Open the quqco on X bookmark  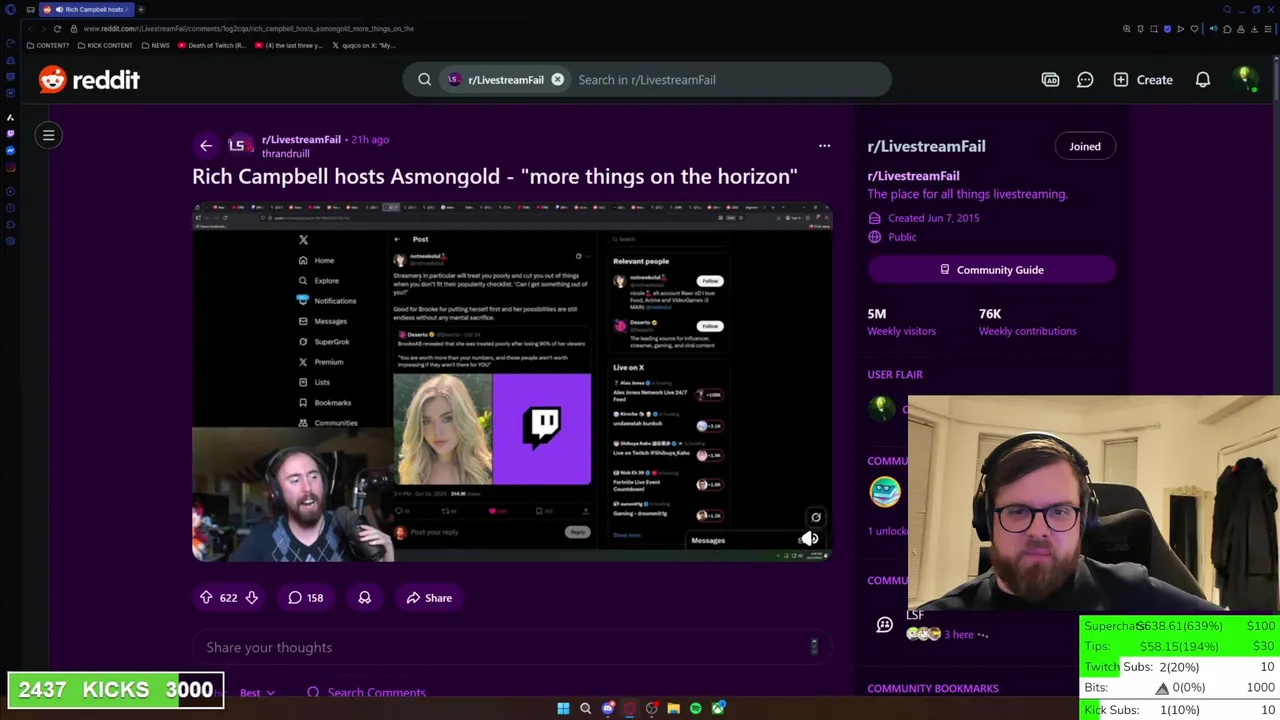click(365, 46)
